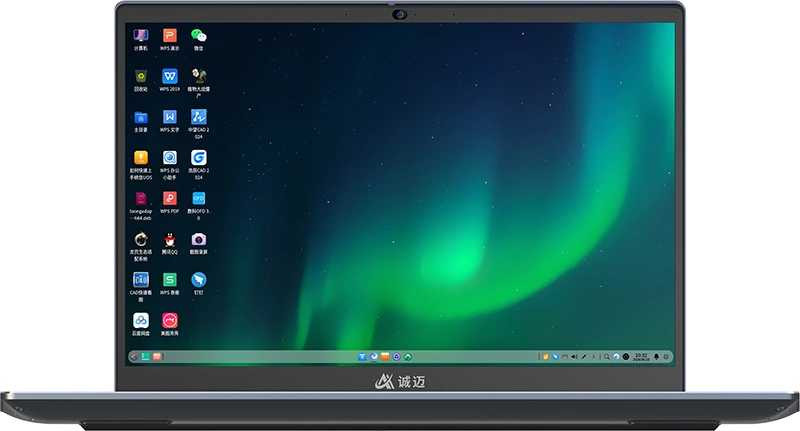This screenshot has height=431, width=800.
Task: Open the 微信 (WeChat) desktop icon
Action: pos(199,37)
